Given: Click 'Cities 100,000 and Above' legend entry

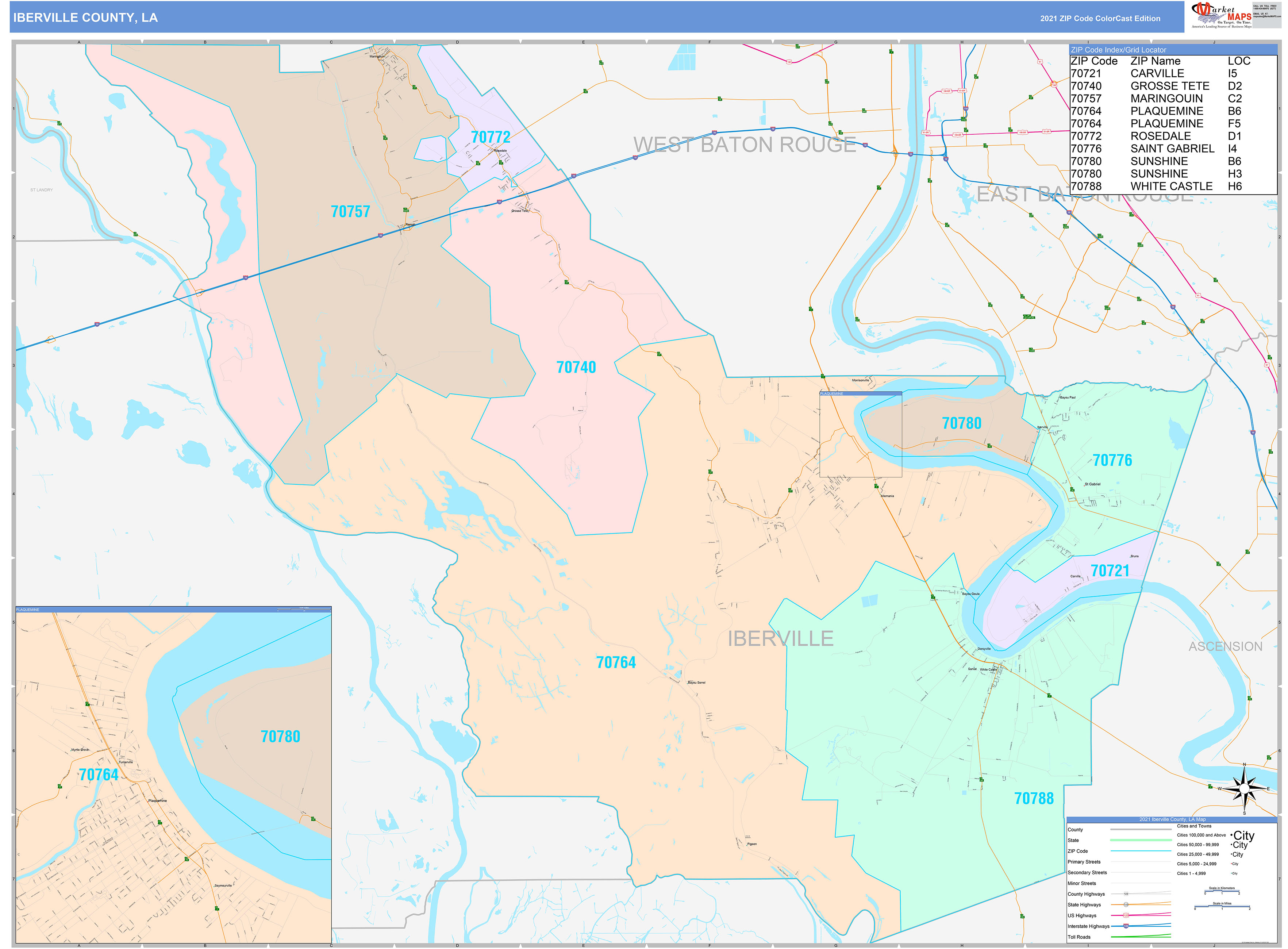Looking at the screenshot, I should pyautogui.click(x=1201, y=835).
